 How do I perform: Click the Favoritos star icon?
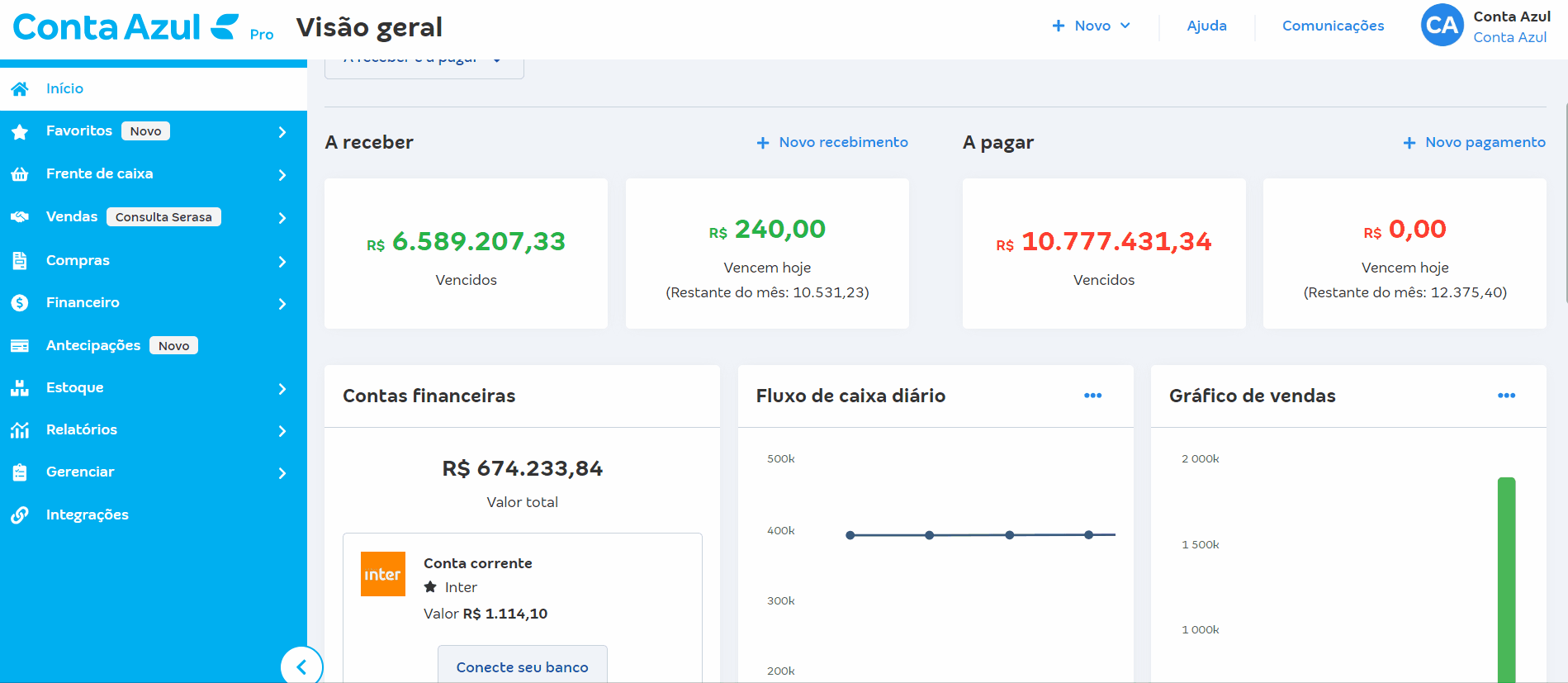(x=20, y=131)
